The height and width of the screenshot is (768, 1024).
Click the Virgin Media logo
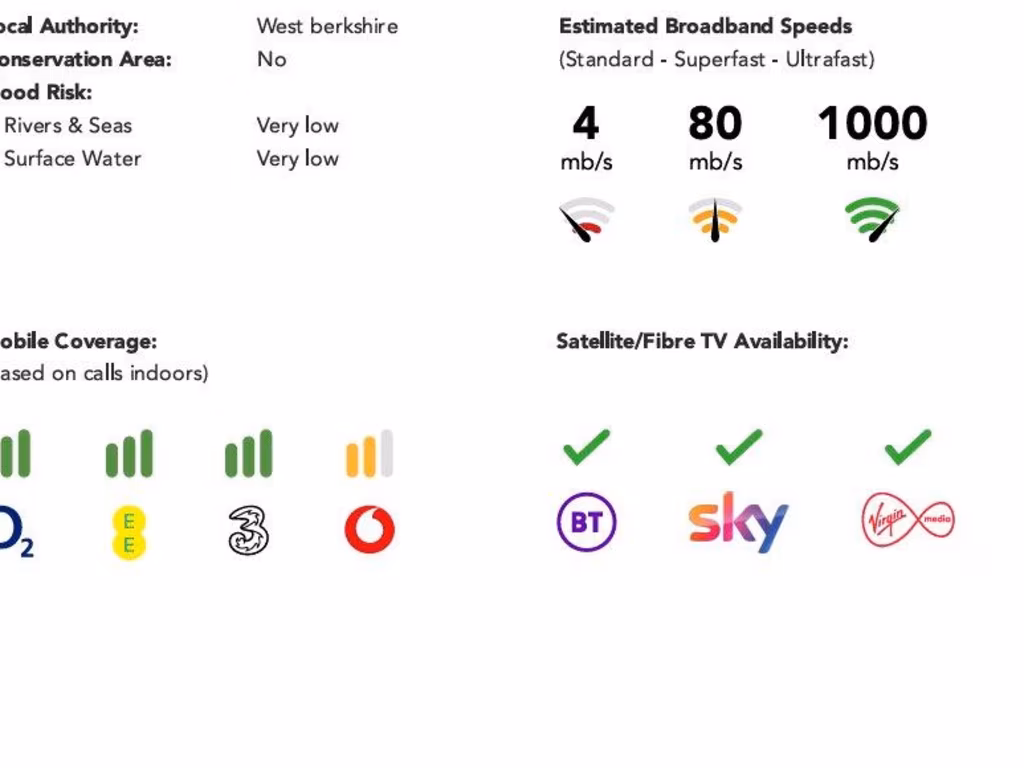coord(907,521)
